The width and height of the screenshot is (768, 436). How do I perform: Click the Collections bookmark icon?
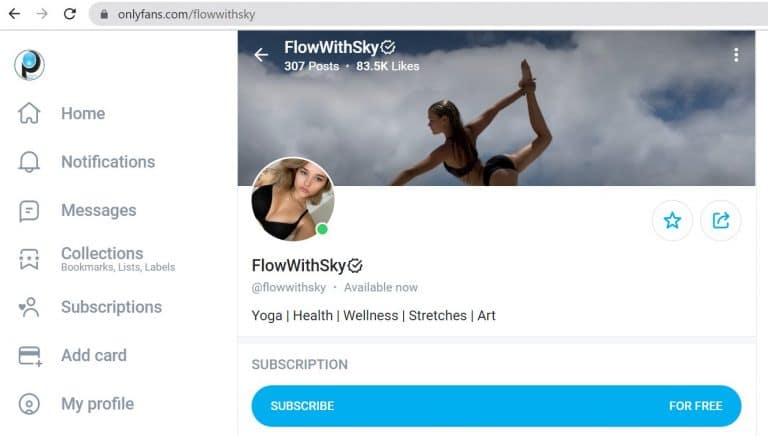pyautogui.click(x=29, y=259)
